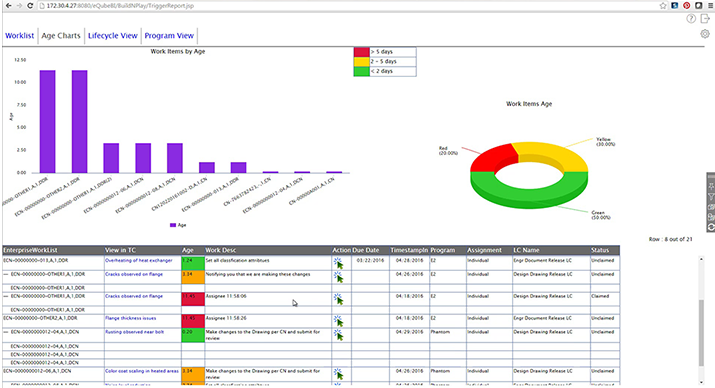Bookmark page with the star icon
This screenshot has width=715, height=388.
click(663, 5)
